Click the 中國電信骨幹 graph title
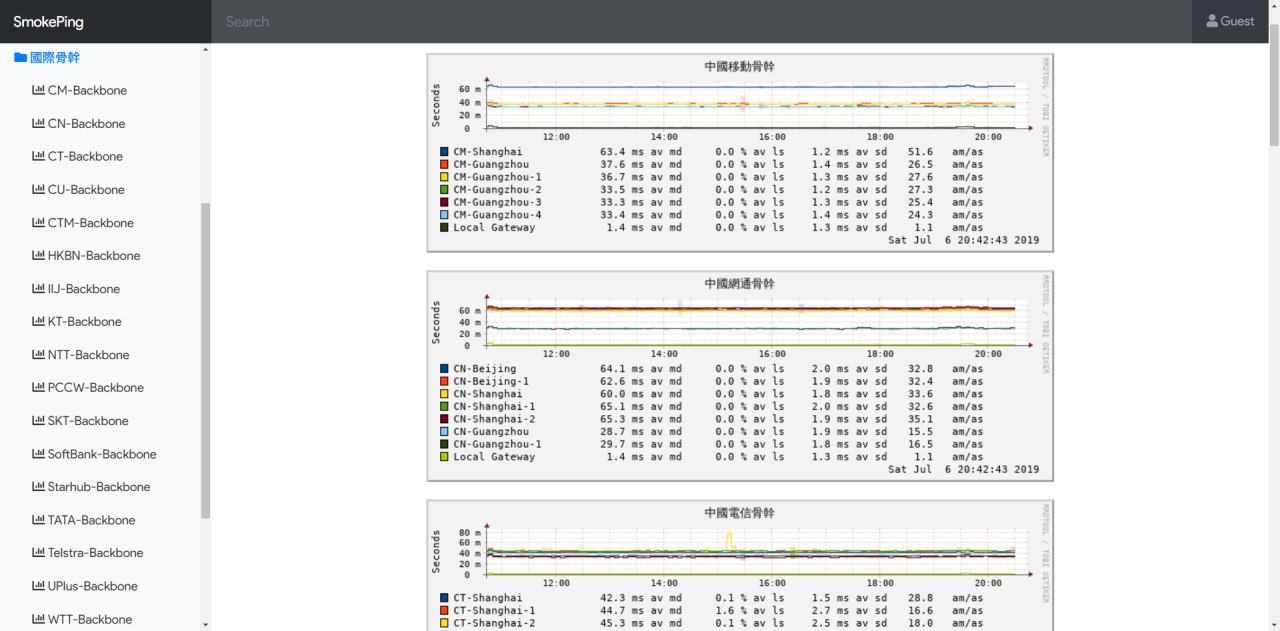 click(740, 513)
